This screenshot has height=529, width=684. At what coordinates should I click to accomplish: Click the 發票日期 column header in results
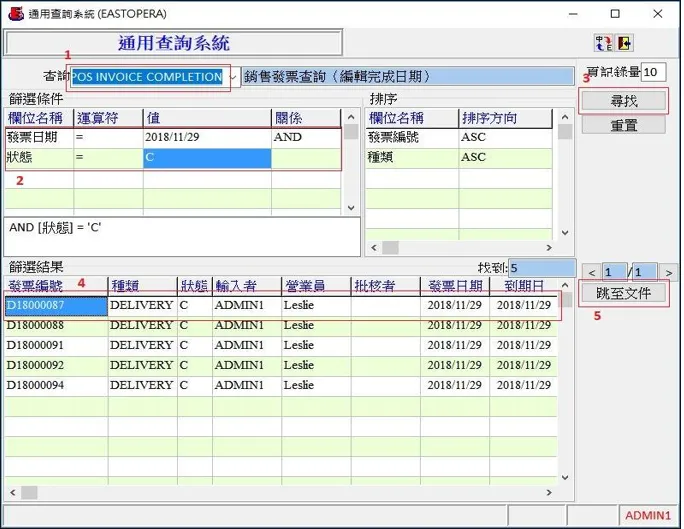tap(455, 286)
